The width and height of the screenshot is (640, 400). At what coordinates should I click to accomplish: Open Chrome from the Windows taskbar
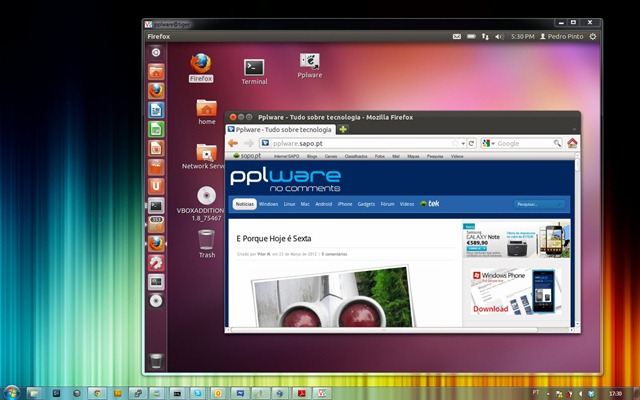point(97,393)
